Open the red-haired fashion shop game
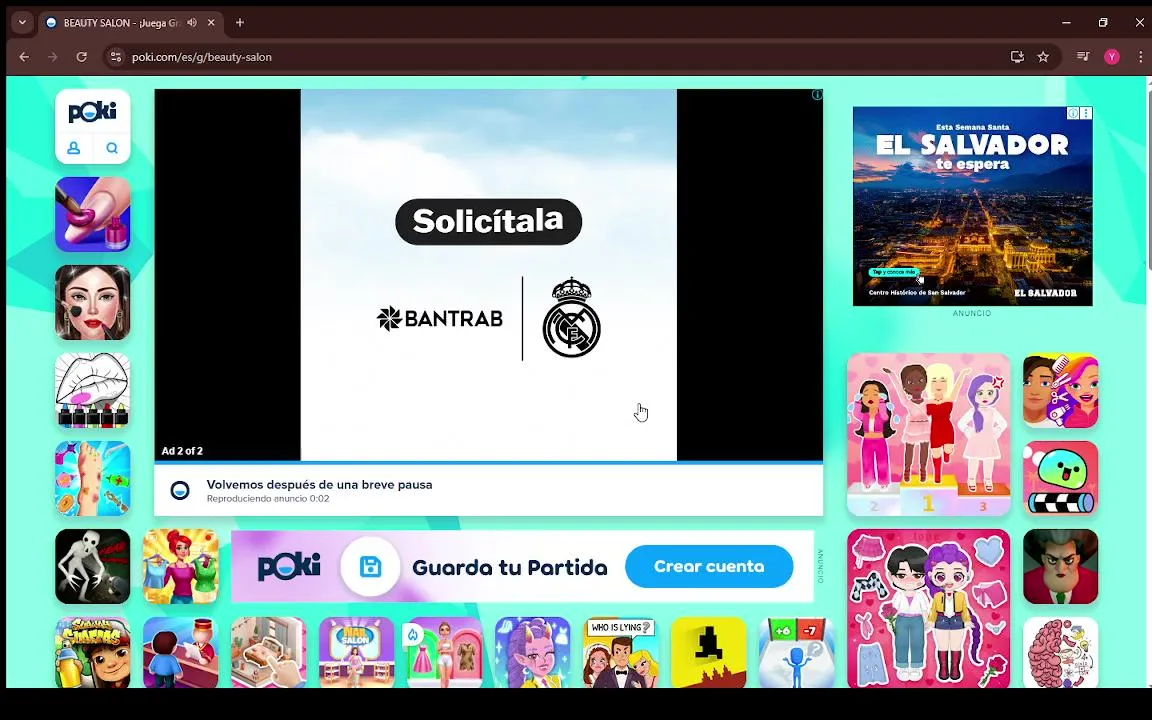Screen dimensions: 1152x720 point(181,566)
